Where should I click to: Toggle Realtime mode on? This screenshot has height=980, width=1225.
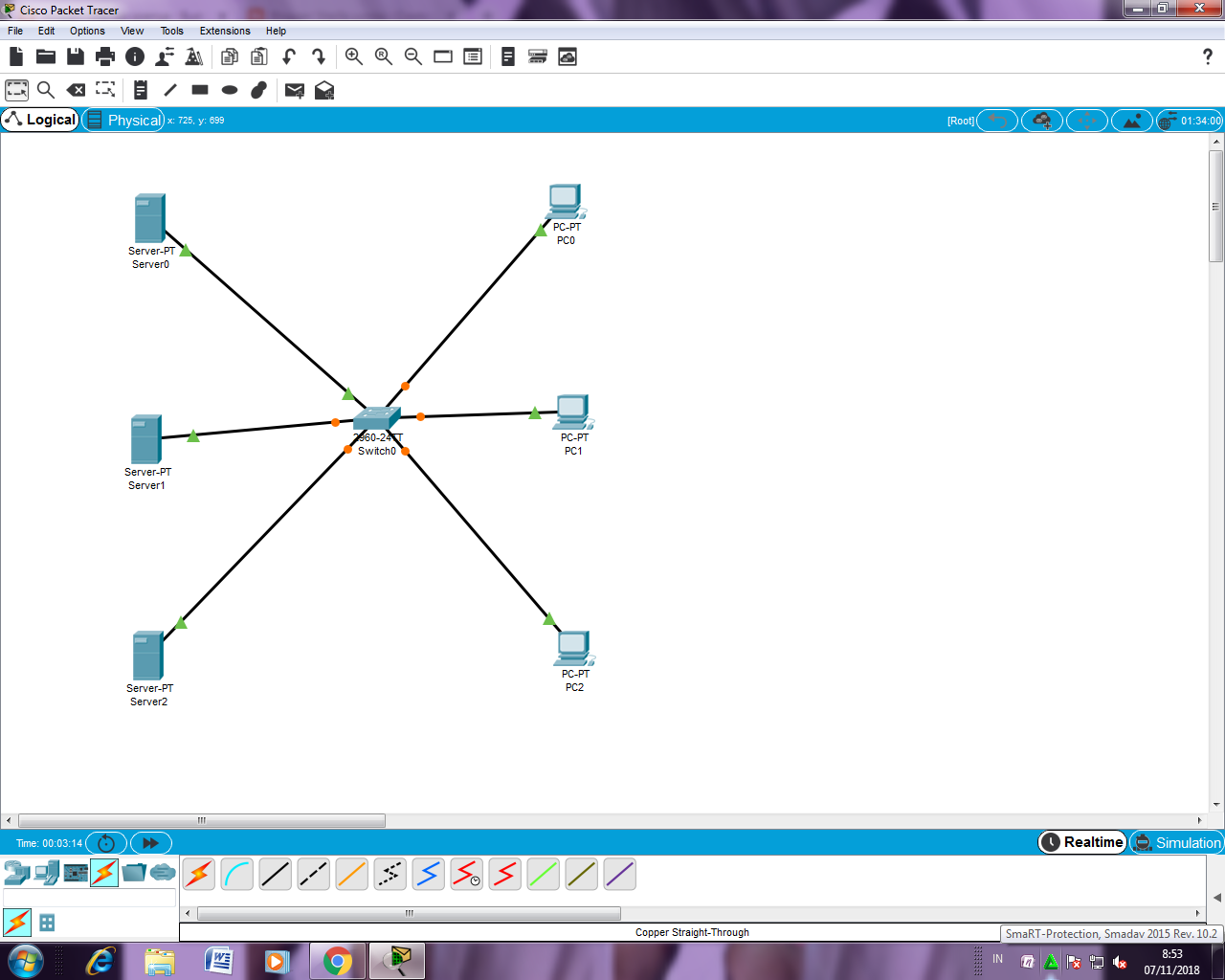point(1082,842)
